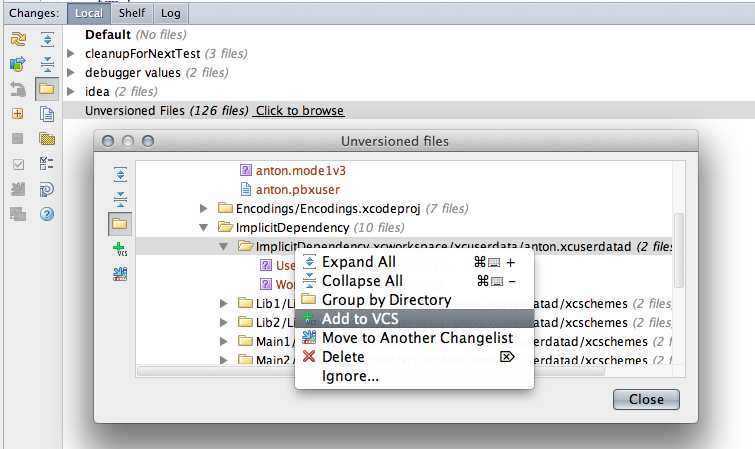
Task: Expand the cleanupForNextTest changelist
Action: (71, 54)
